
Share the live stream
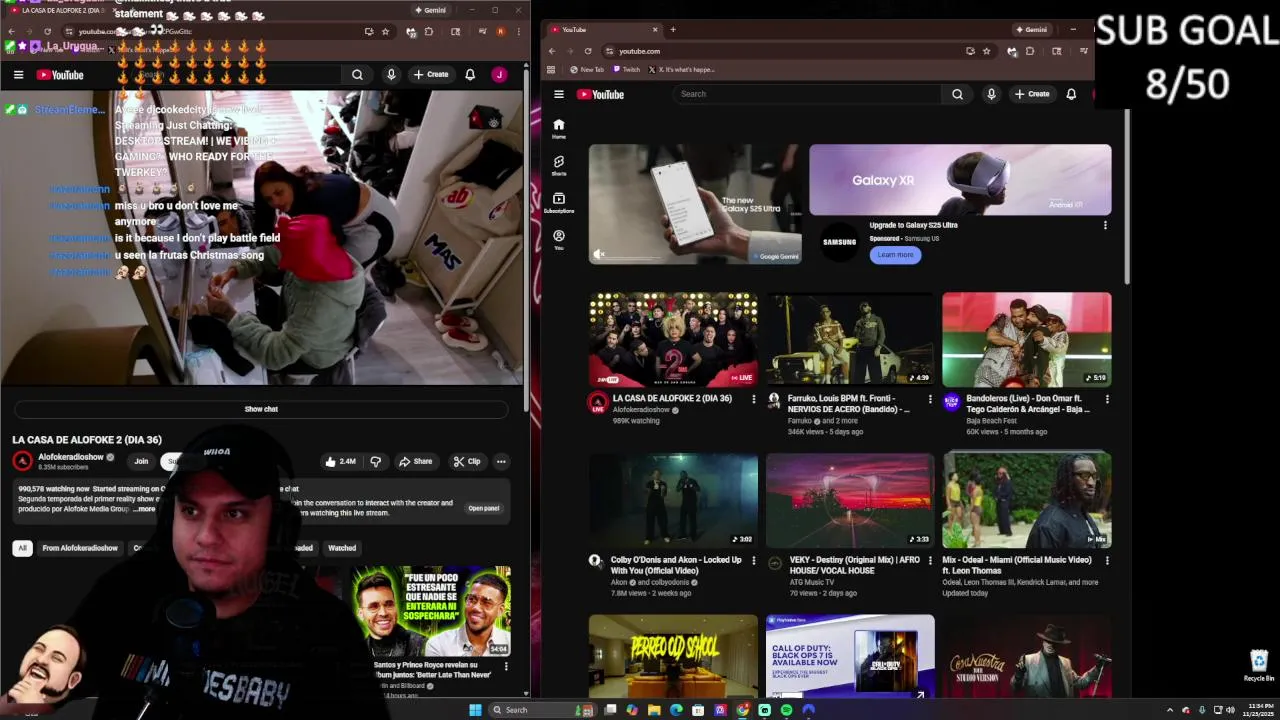tap(415, 462)
